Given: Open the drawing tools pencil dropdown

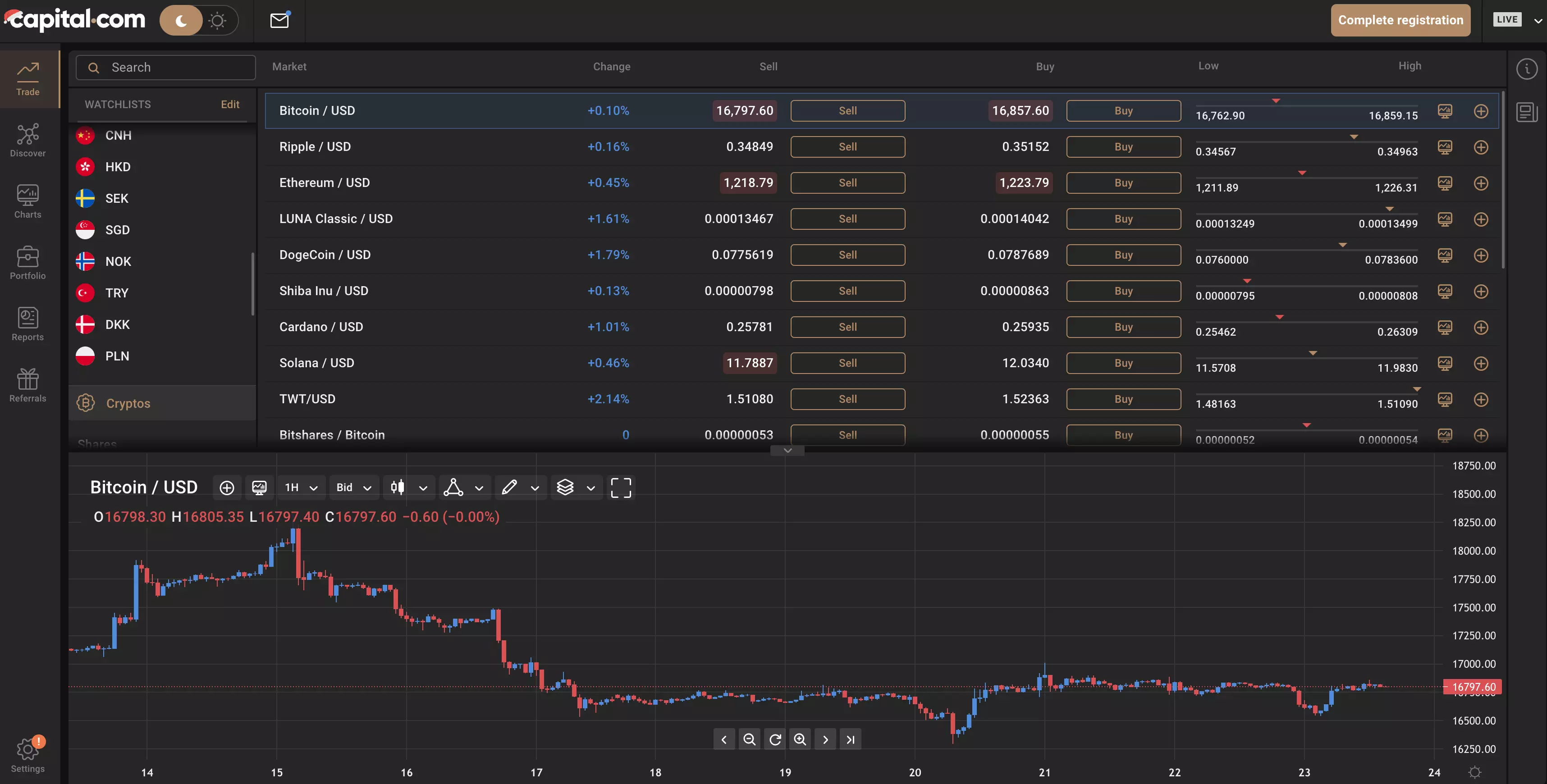Looking at the screenshot, I should (x=521, y=488).
